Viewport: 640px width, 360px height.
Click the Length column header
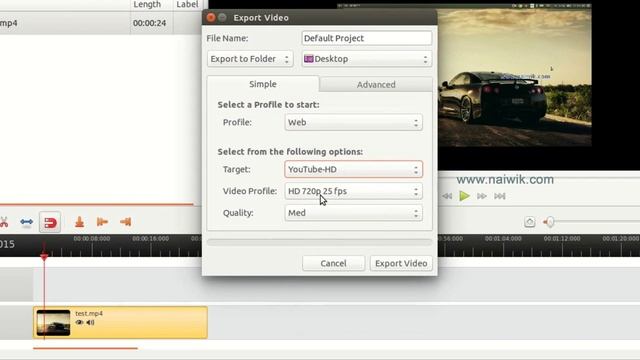[147, 4]
